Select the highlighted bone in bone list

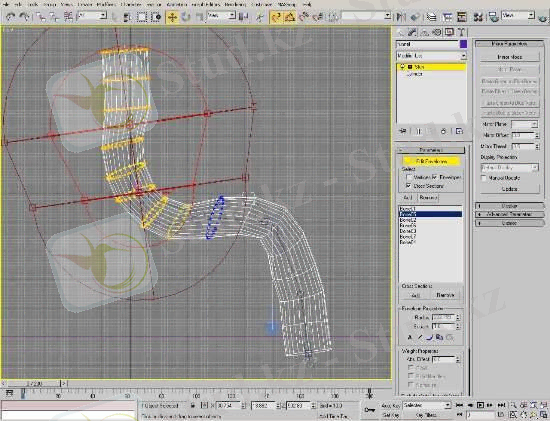point(430,214)
